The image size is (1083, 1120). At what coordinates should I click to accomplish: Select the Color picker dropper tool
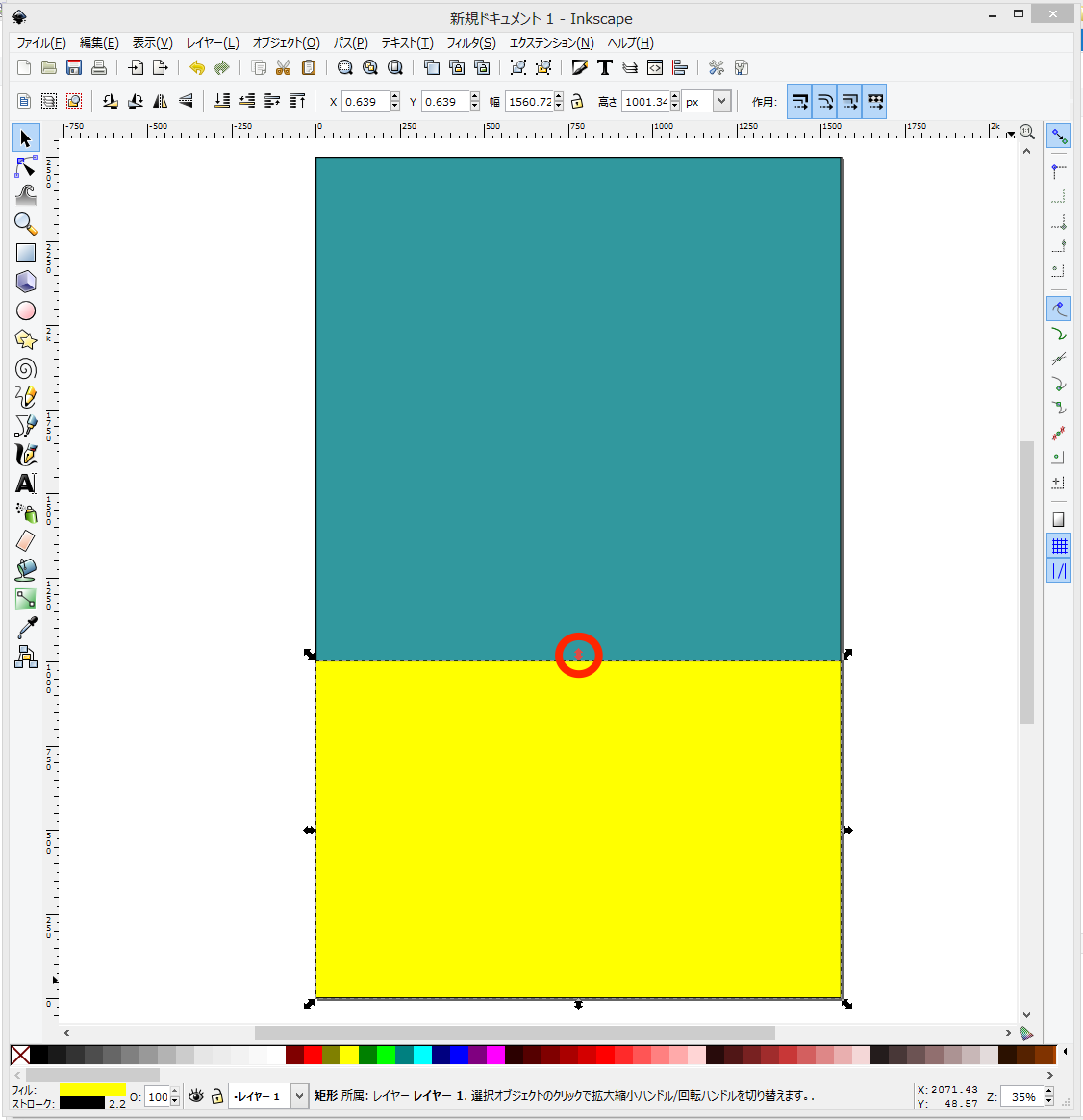(x=26, y=628)
